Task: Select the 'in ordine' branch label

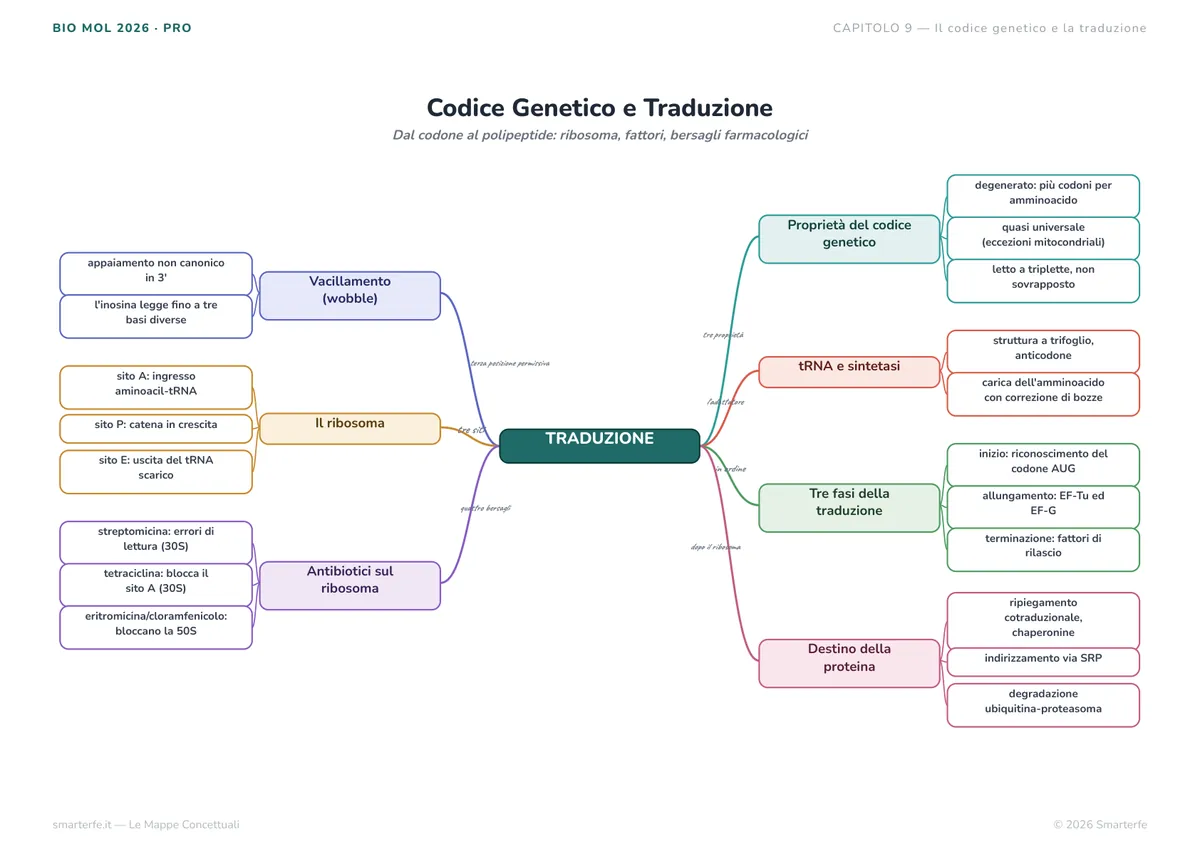Action: (x=730, y=469)
